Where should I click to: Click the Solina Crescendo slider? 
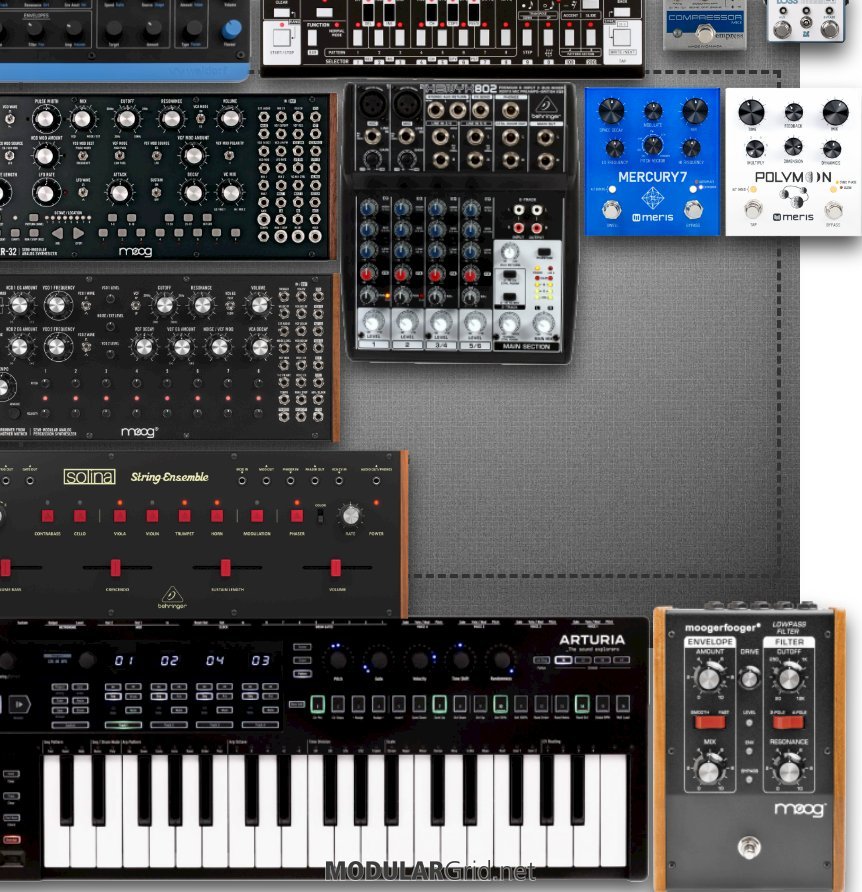tap(116, 567)
